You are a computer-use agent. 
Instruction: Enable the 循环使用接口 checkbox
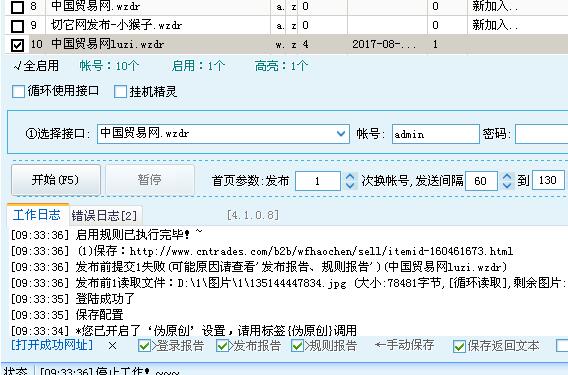[18, 91]
